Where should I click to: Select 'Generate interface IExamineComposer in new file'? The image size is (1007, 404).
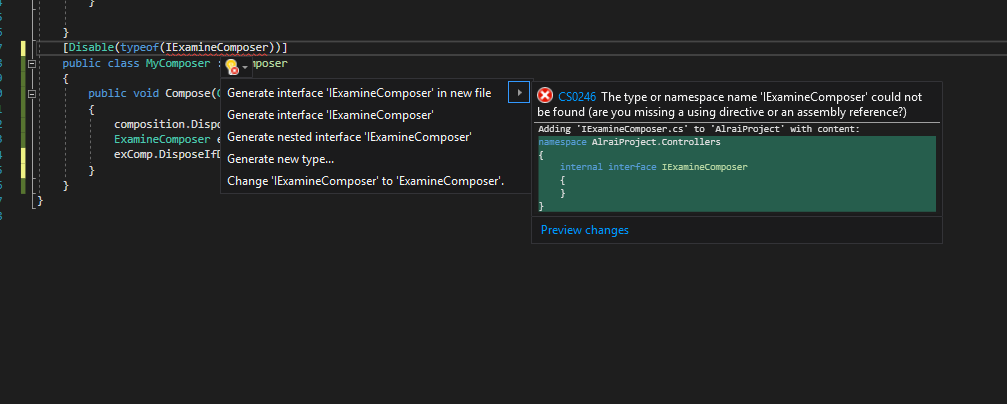click(x=359, y=93)
